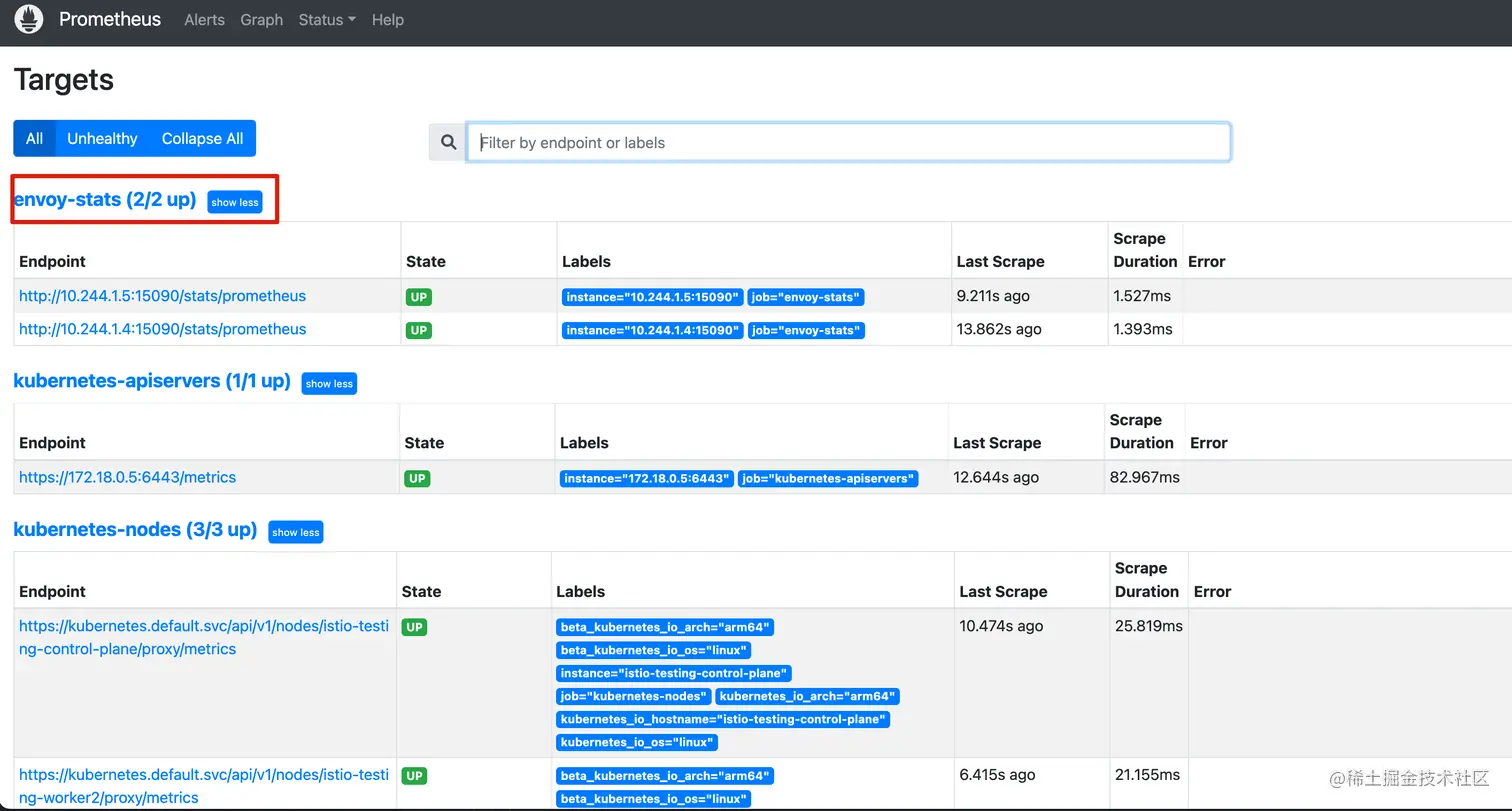1512x811 pixels.
Task: Click the UP badge for 10.244.1.4:15090
Action: coord(419,330)
